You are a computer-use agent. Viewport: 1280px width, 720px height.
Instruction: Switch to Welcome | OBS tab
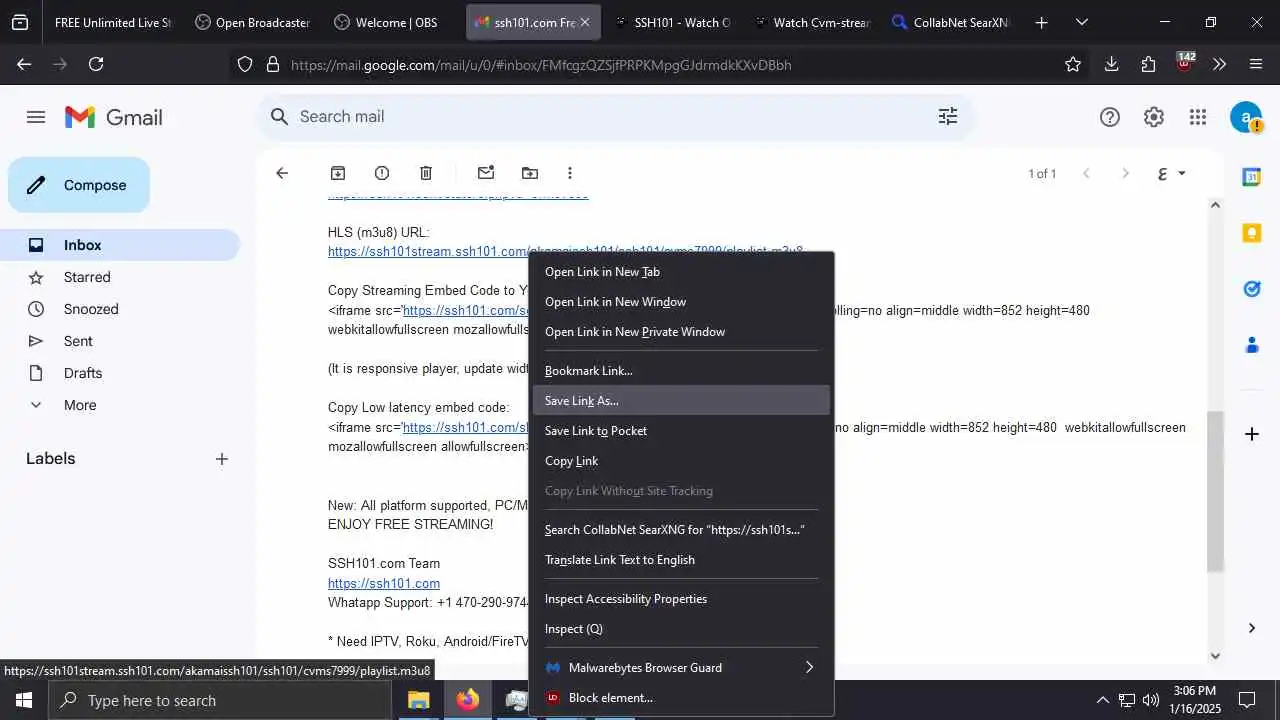392,22
